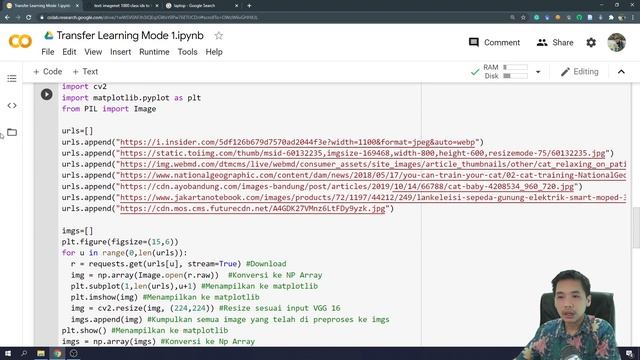Open the Comment panel
Screen dimensions: 640x360
[x=494, y=42]
